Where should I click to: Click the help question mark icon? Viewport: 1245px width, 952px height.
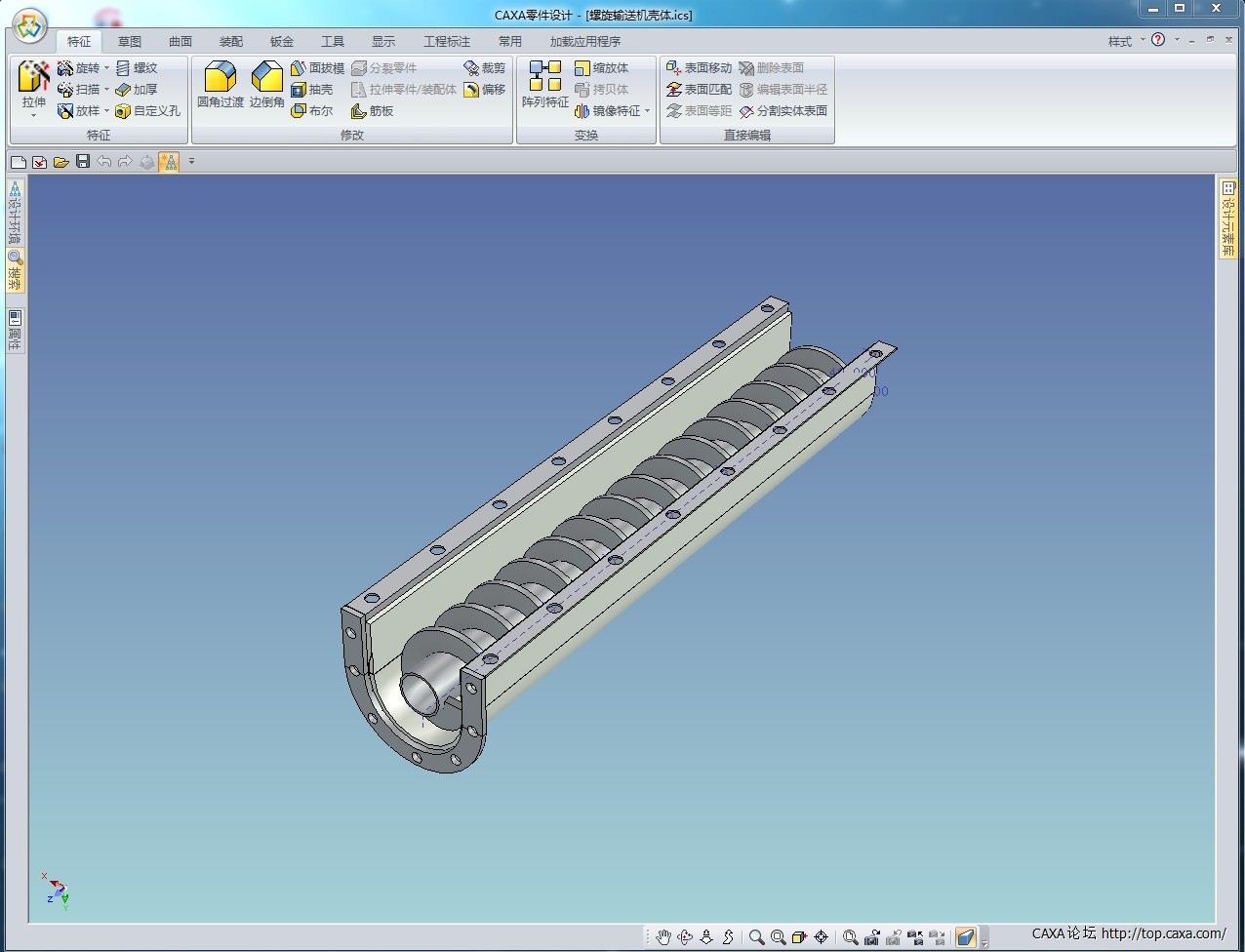click(x=1158, y=40)
